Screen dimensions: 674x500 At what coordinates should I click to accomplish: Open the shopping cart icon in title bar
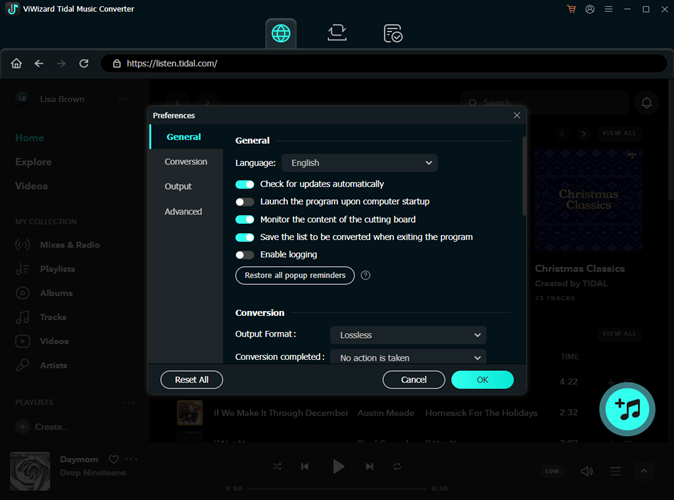(571, 9)
